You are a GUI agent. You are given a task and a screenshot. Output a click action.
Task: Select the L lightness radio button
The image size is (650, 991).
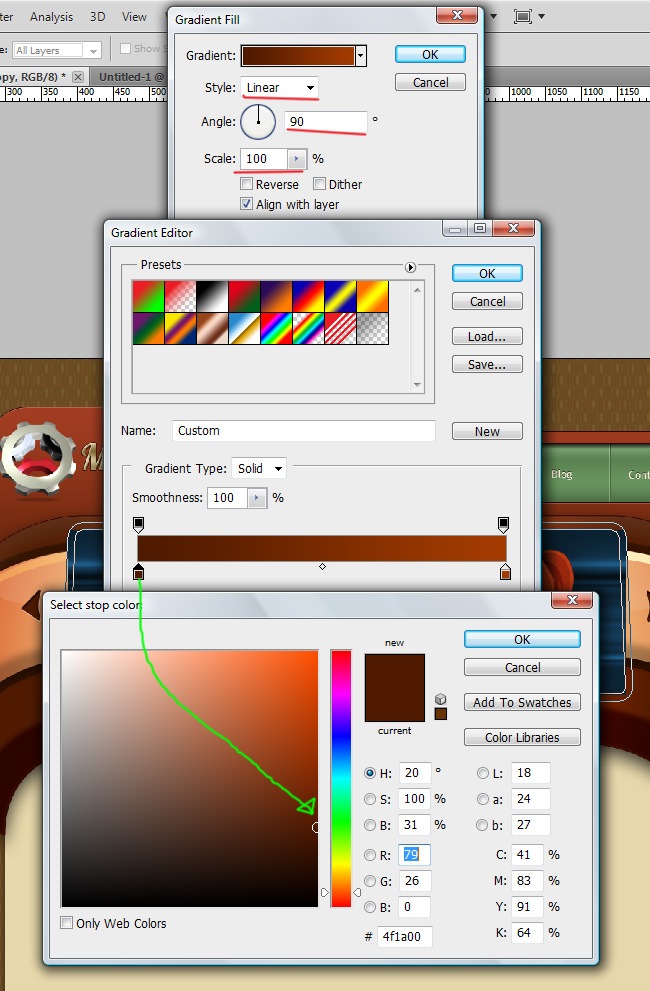[482, 773]
